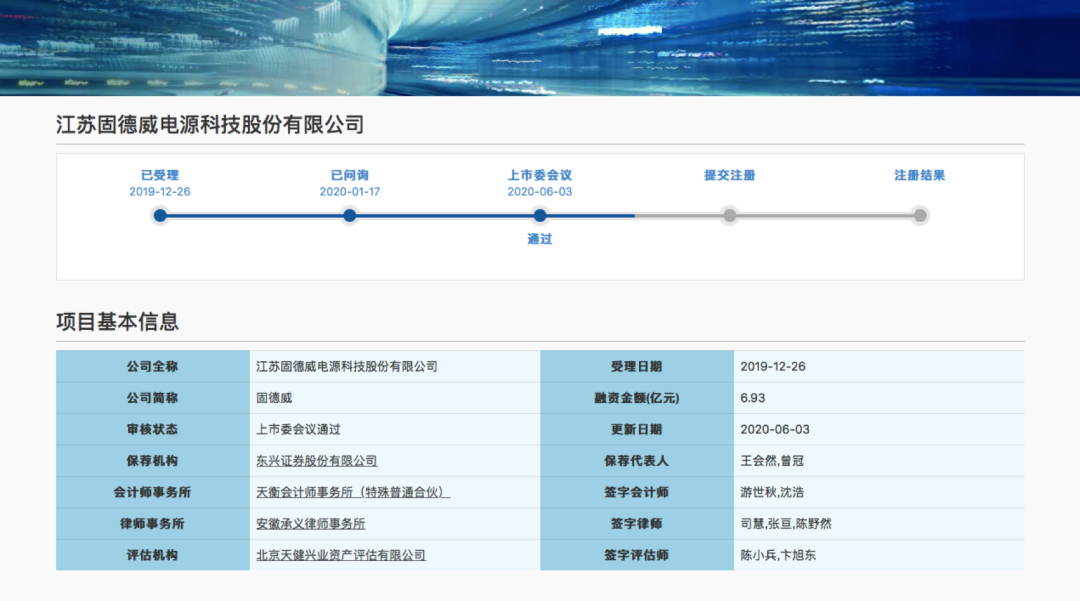The width and height of the screenshot is (1080, 601).
Task: Click the 融资金额(亿元) header cell
Action: (637, 398)
